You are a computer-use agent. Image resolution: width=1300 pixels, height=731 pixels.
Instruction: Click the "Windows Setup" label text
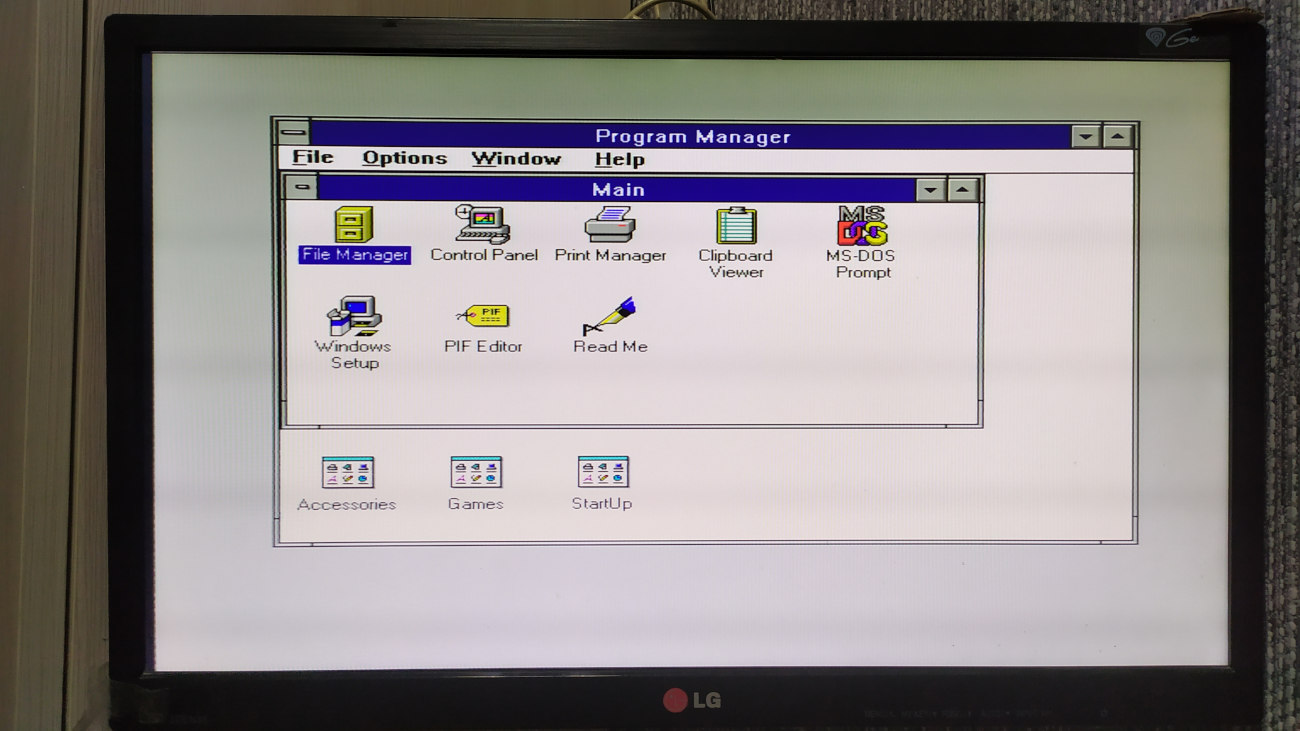coord(353,355)
